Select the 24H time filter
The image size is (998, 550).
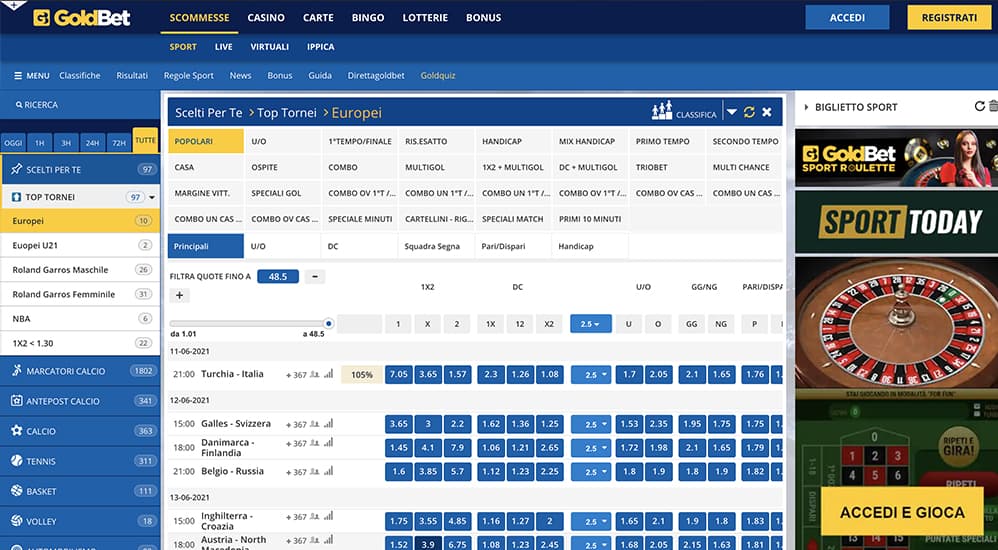pyautogui.click(x=92, y=143)
